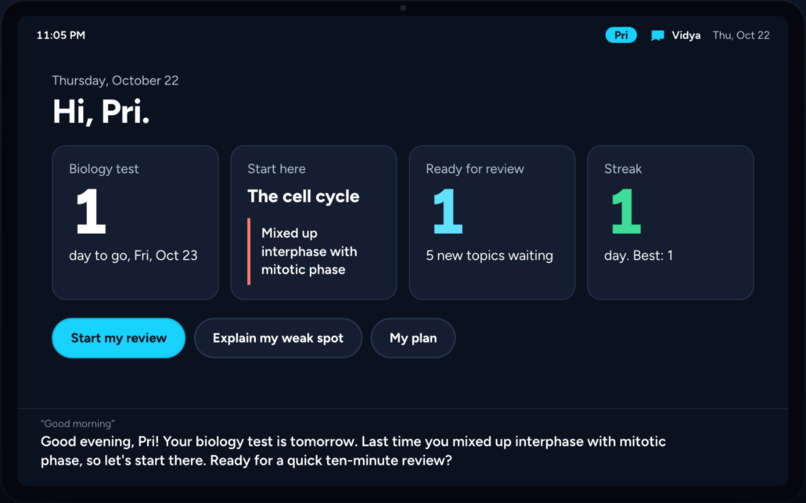
Task: Select the Pri profile badge
Action: click(621, 35)
